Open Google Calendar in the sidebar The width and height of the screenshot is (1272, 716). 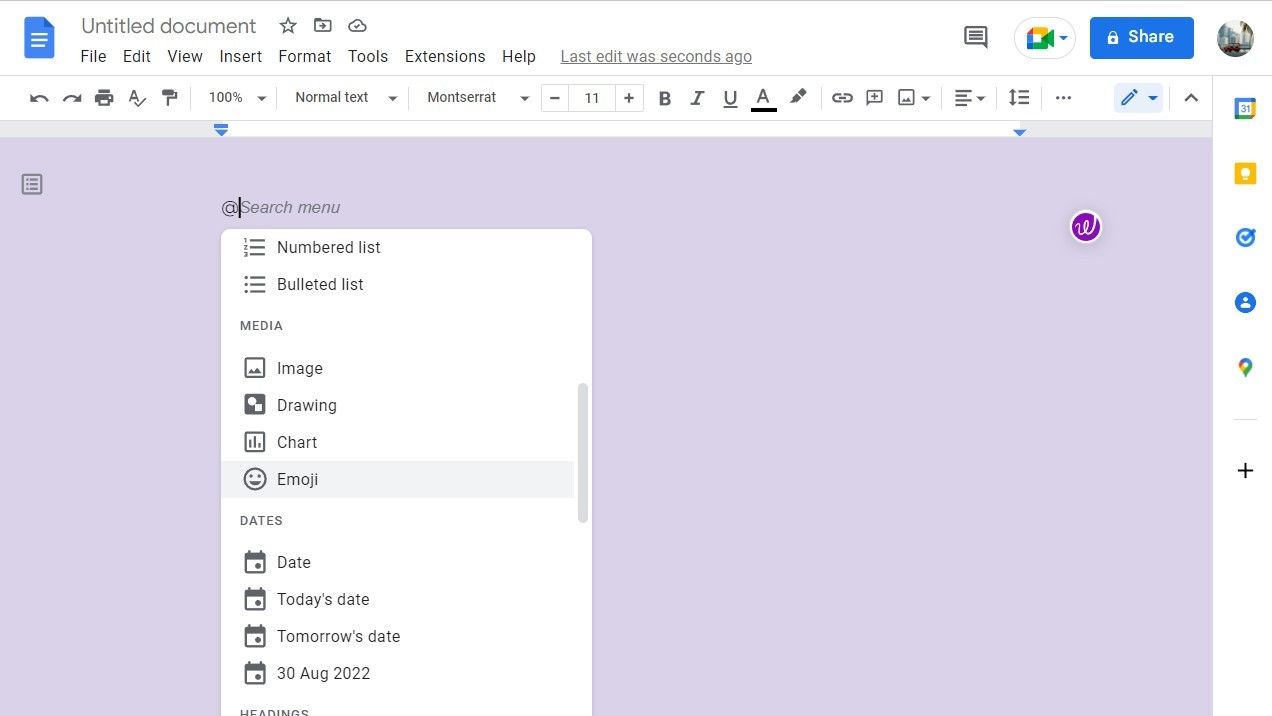1245,108
